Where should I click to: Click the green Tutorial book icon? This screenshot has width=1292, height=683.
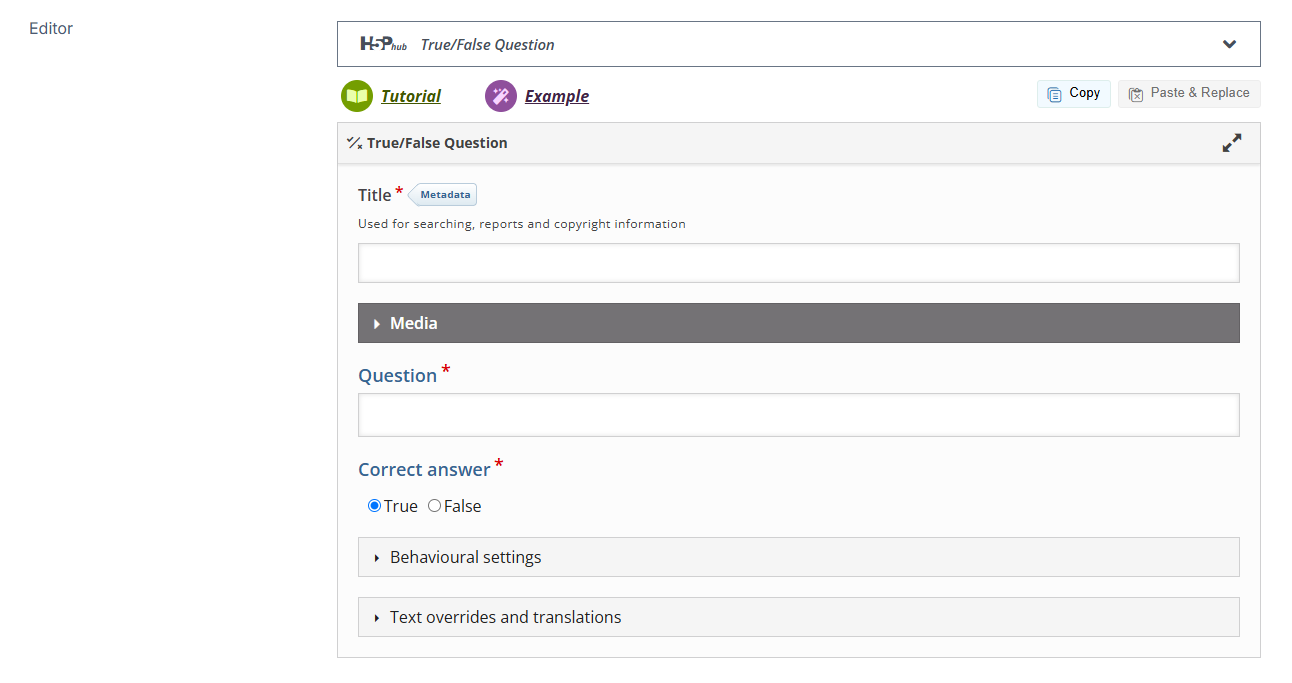(x=357, y=96)
